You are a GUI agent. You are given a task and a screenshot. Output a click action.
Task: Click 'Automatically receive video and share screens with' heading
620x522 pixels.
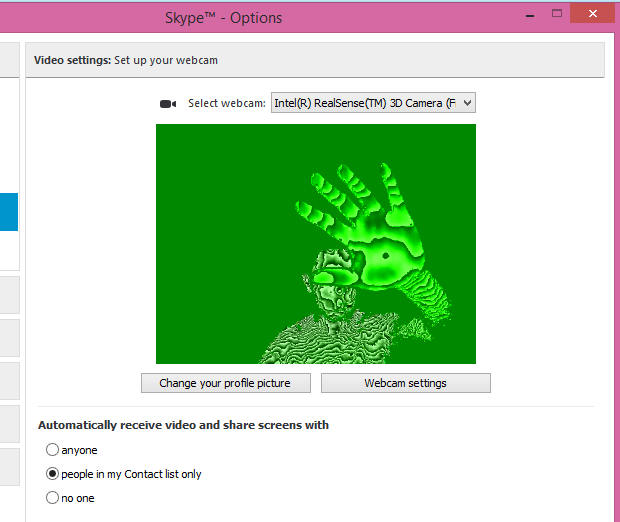(x=183, y=425)
